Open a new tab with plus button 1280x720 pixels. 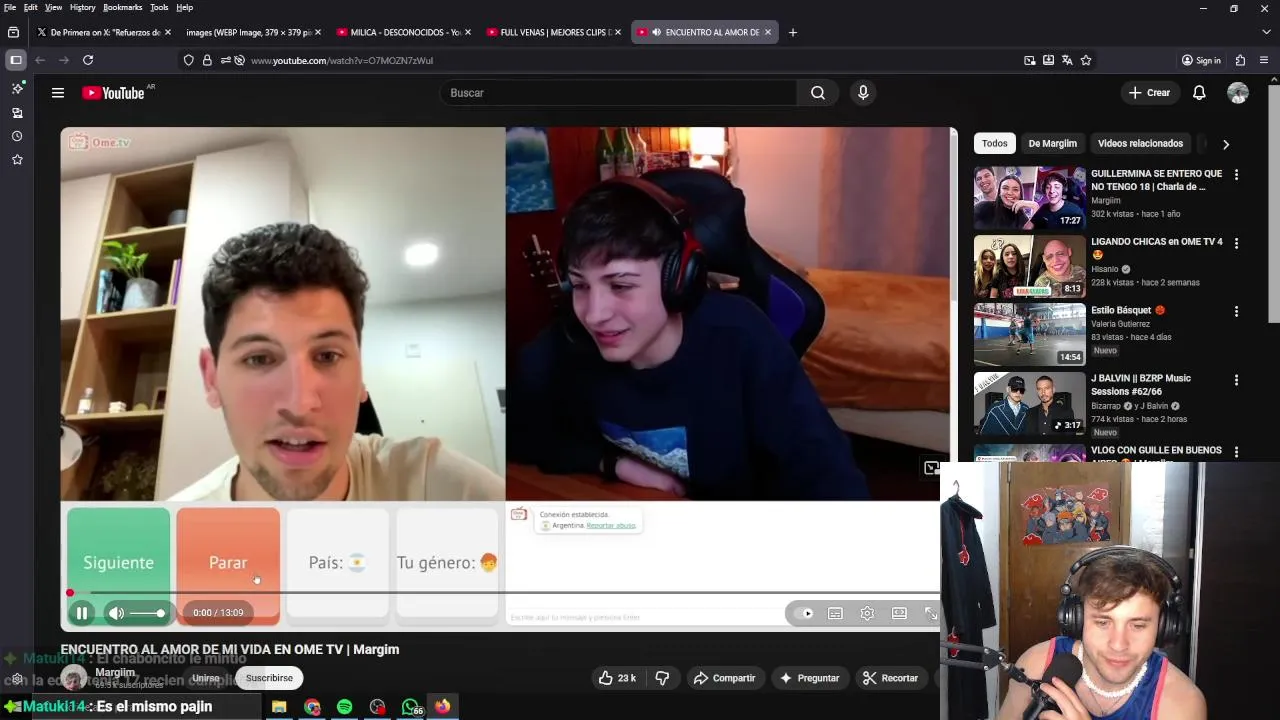[793, 32]
